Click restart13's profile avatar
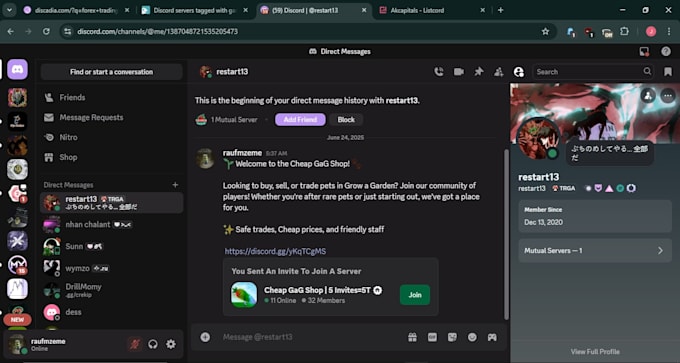The width and height of the screenshot is (680, 363). click(x=538, y=139)
